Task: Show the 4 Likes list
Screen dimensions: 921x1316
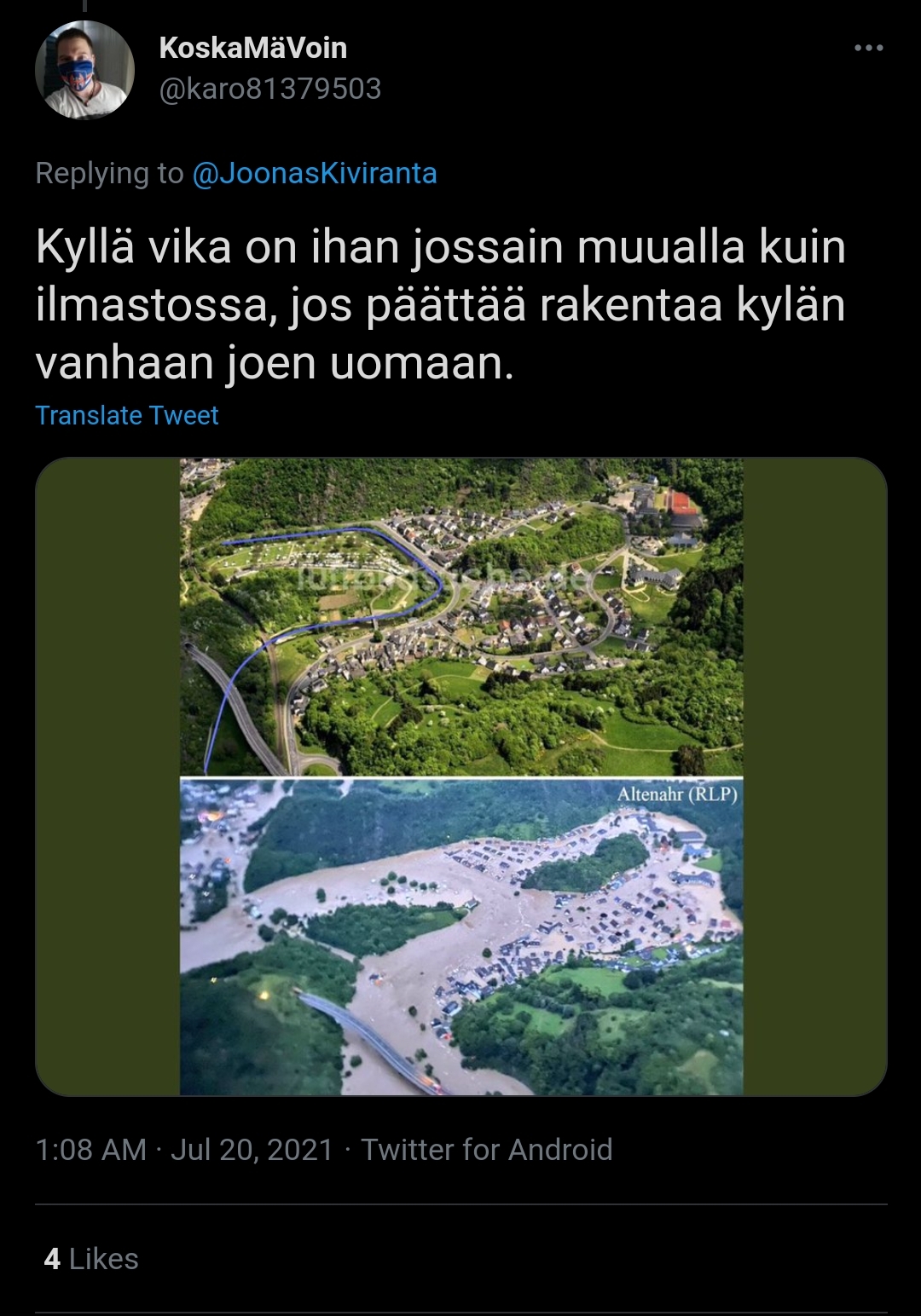Action: click(91, 1259)
